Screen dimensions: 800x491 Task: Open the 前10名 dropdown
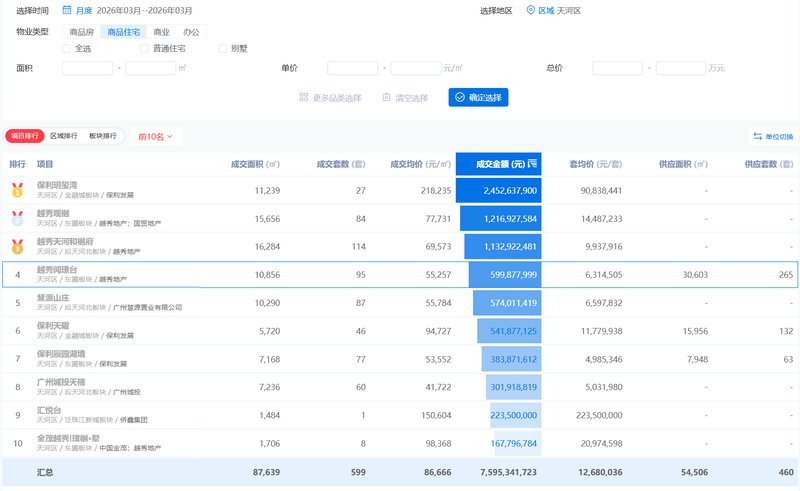[156, 136]
